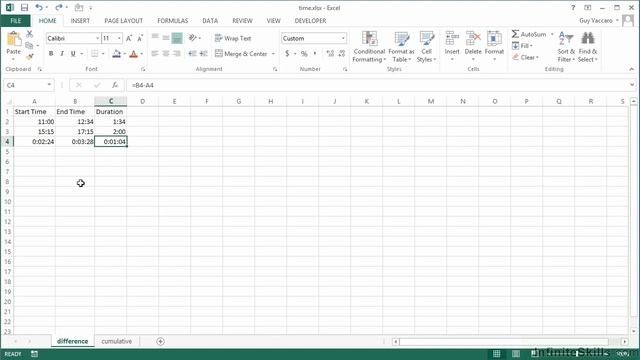
Task: Click the red font color A
Action: pos(133,53)
